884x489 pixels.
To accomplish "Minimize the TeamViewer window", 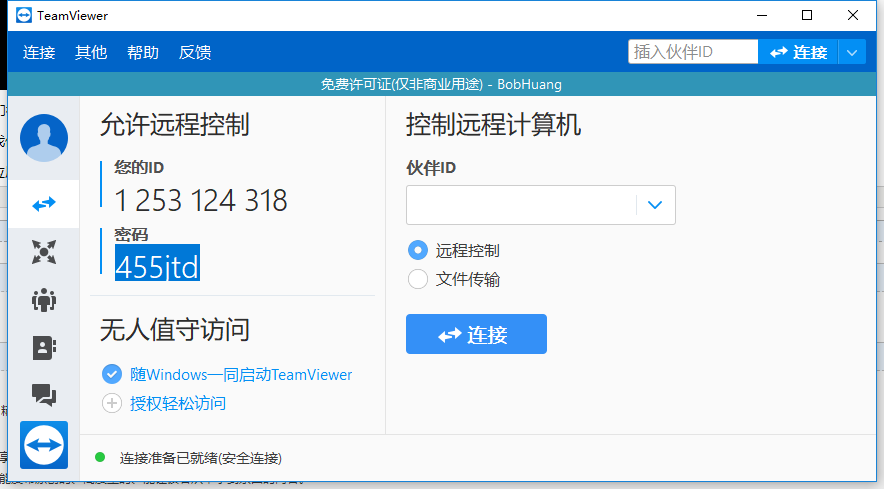I will tap(762, 15).
